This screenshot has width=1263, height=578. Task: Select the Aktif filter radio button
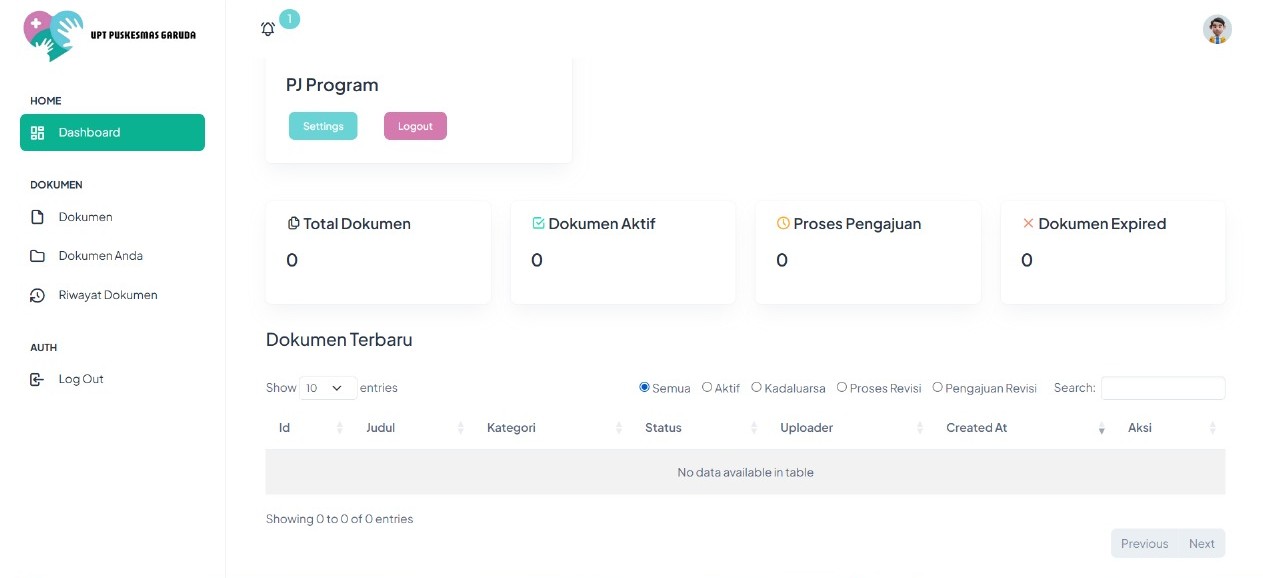point(708,386)
